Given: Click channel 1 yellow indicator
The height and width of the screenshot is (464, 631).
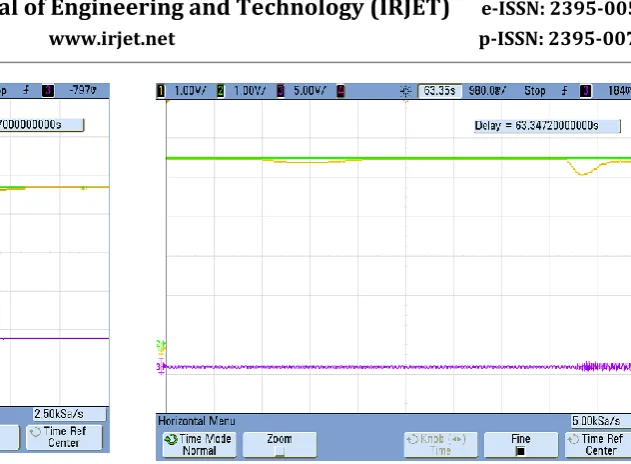Looking at the screenshot, I should point(161,91).
